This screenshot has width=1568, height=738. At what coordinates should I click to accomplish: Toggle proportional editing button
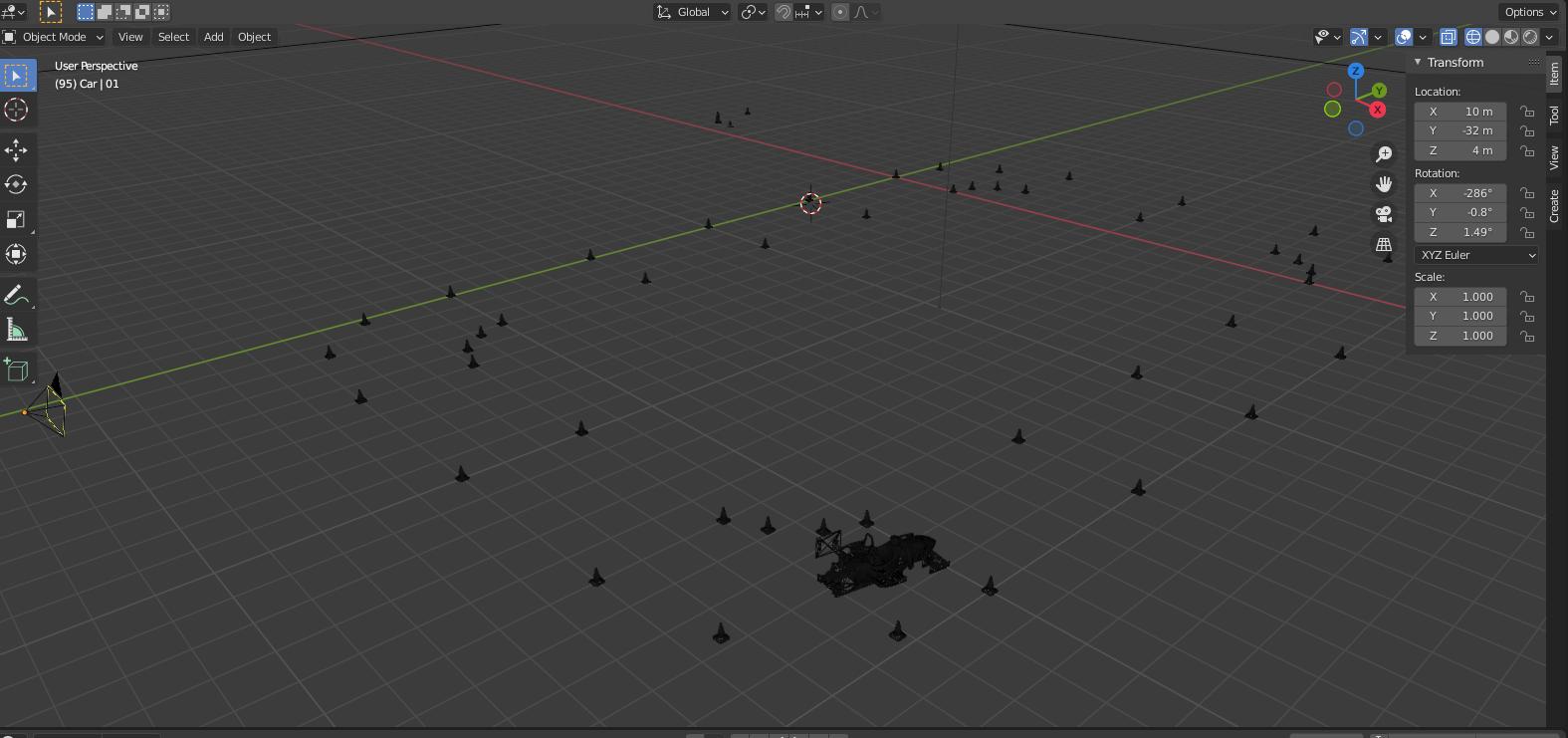[840, 12]
